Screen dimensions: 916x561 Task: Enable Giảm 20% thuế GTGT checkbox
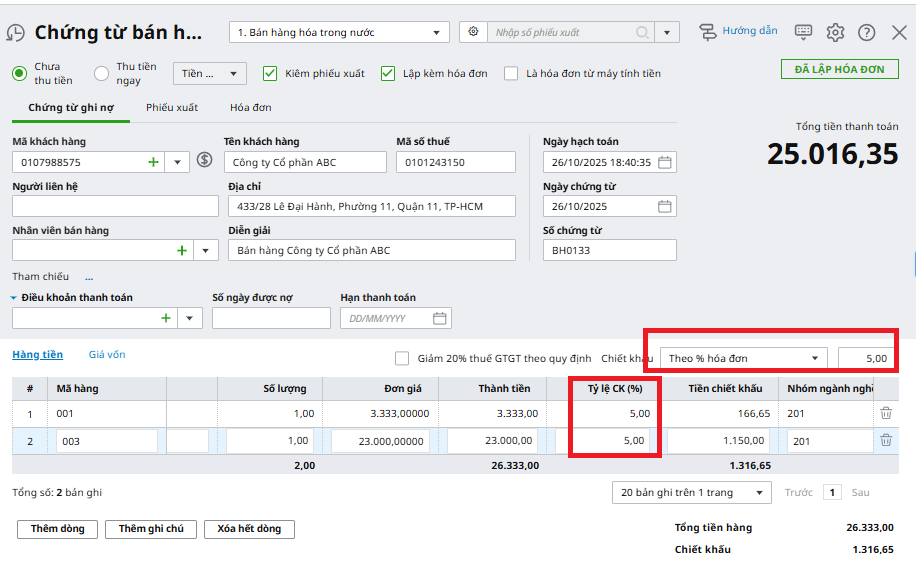[402, 358]
